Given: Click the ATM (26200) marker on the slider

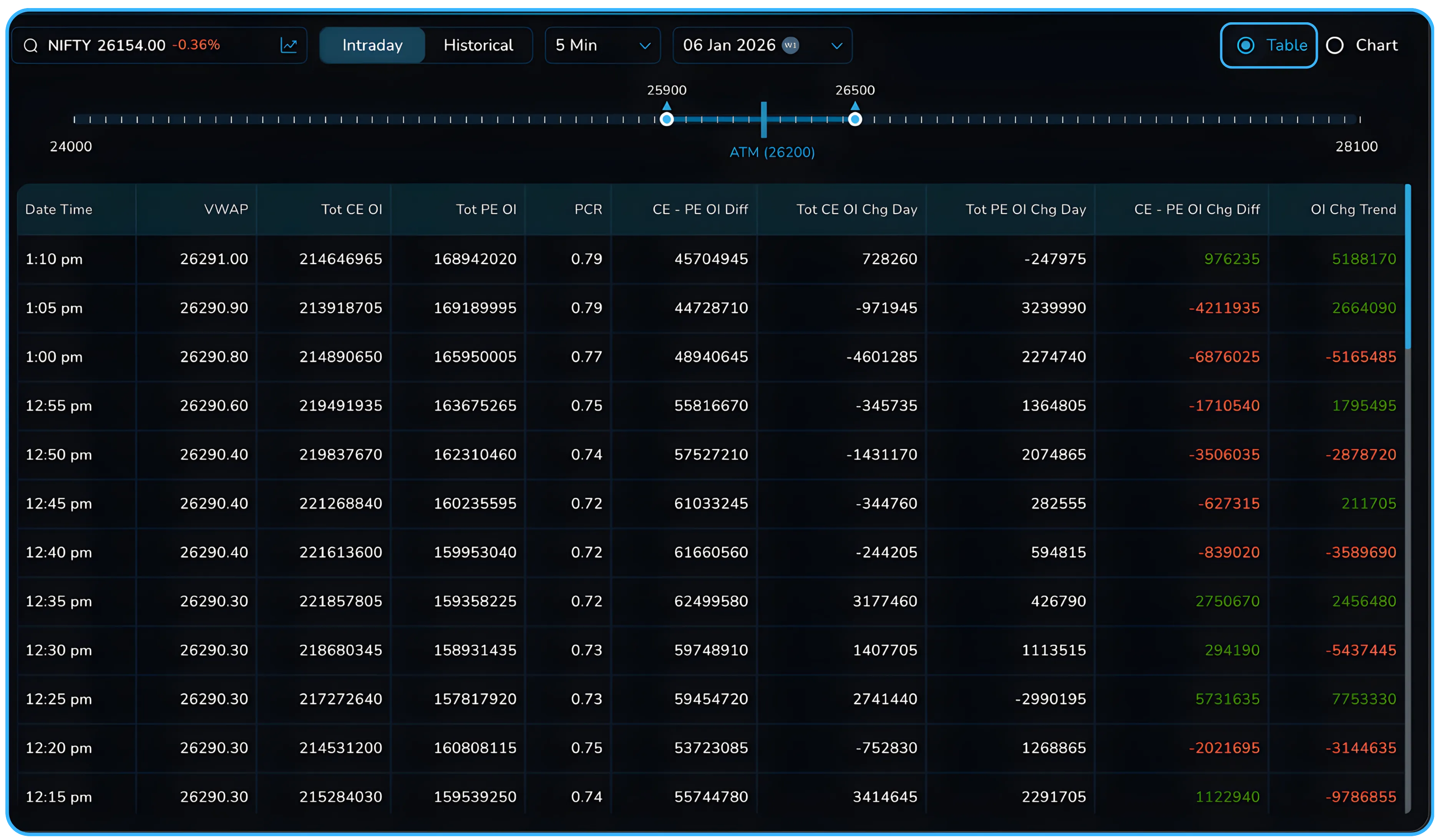Looking at the screenshot, I should pos(764,120).
